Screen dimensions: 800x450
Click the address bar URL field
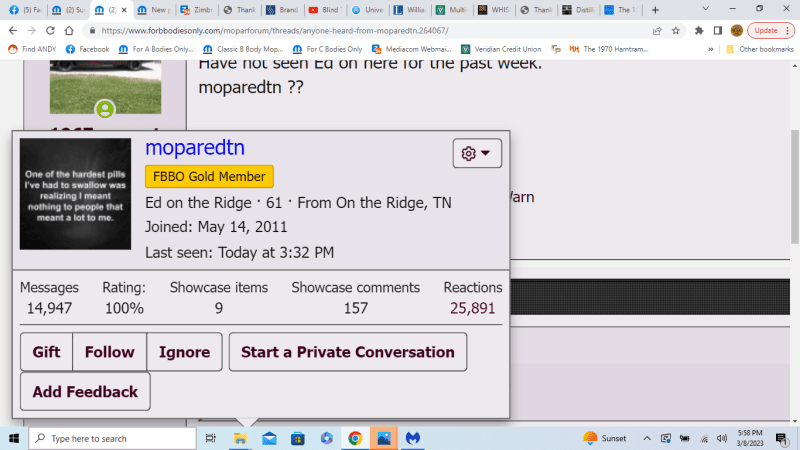pos(350,30)
